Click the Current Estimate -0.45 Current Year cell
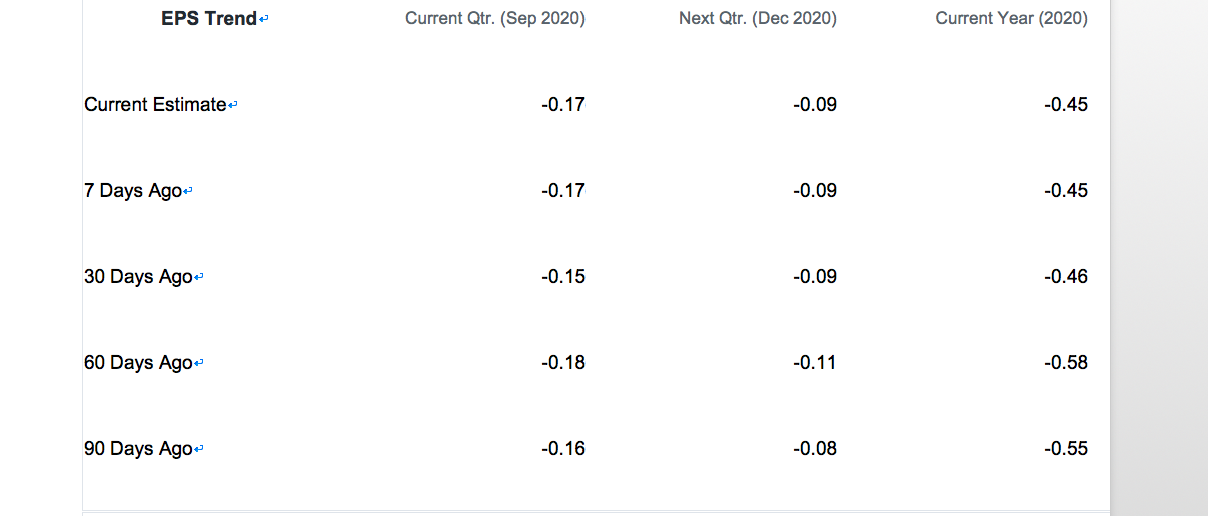Screen dimensions: 1208x516 coord(1066,105)
